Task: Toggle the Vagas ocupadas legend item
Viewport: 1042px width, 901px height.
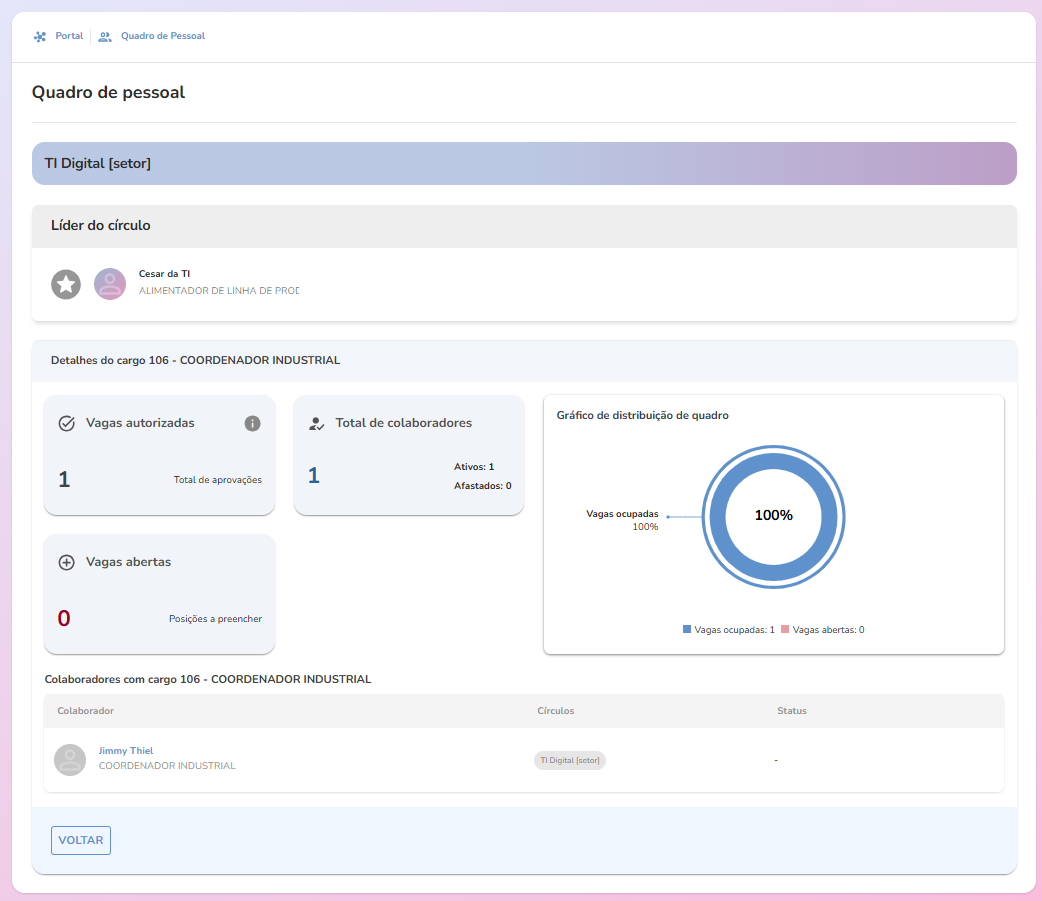Action: coord(728,630)
